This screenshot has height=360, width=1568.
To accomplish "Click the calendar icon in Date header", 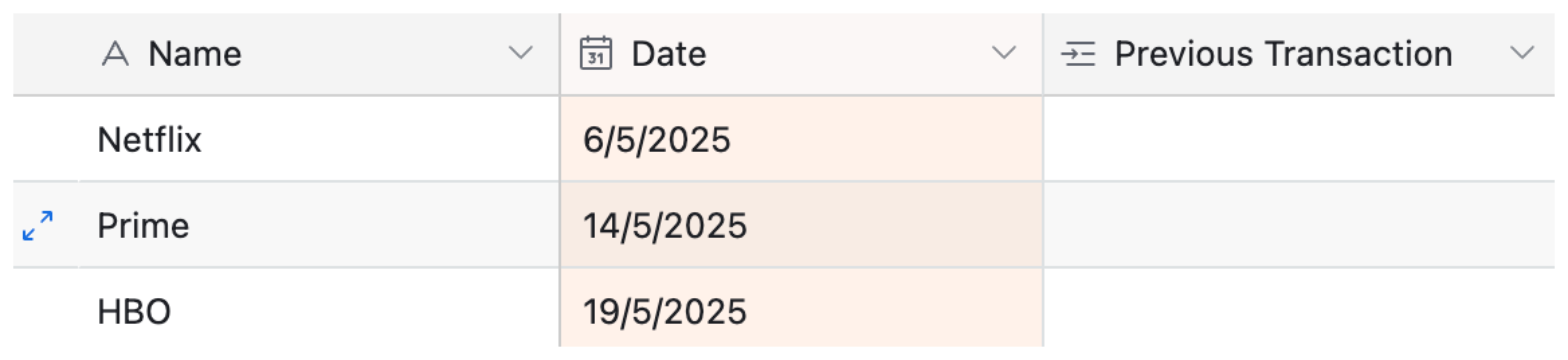I will (595, 54).
